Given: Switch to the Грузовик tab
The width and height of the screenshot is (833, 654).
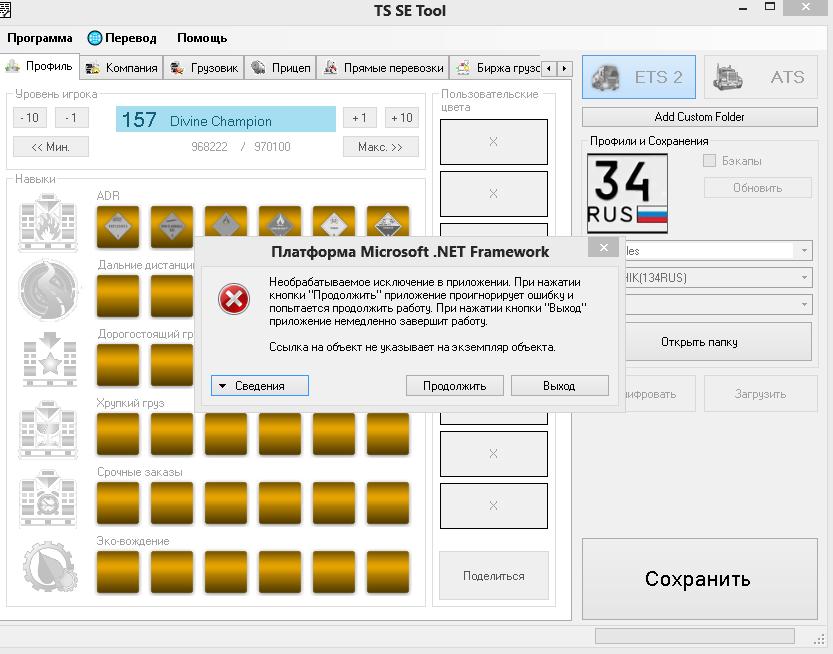Looking at the screenshot, I should [x=204, y=68].
